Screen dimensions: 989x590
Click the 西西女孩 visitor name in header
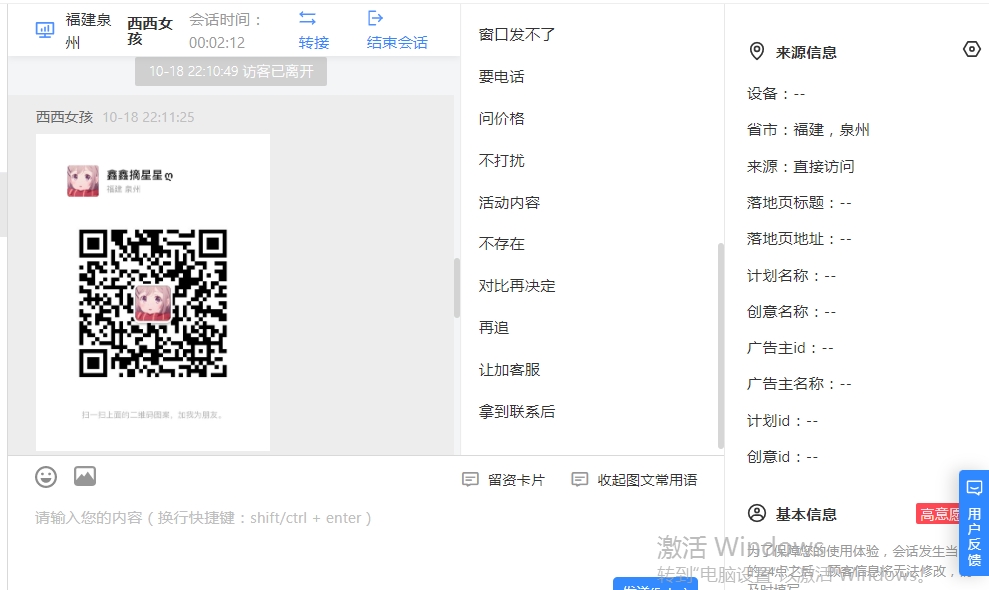[x=149, y=31]
